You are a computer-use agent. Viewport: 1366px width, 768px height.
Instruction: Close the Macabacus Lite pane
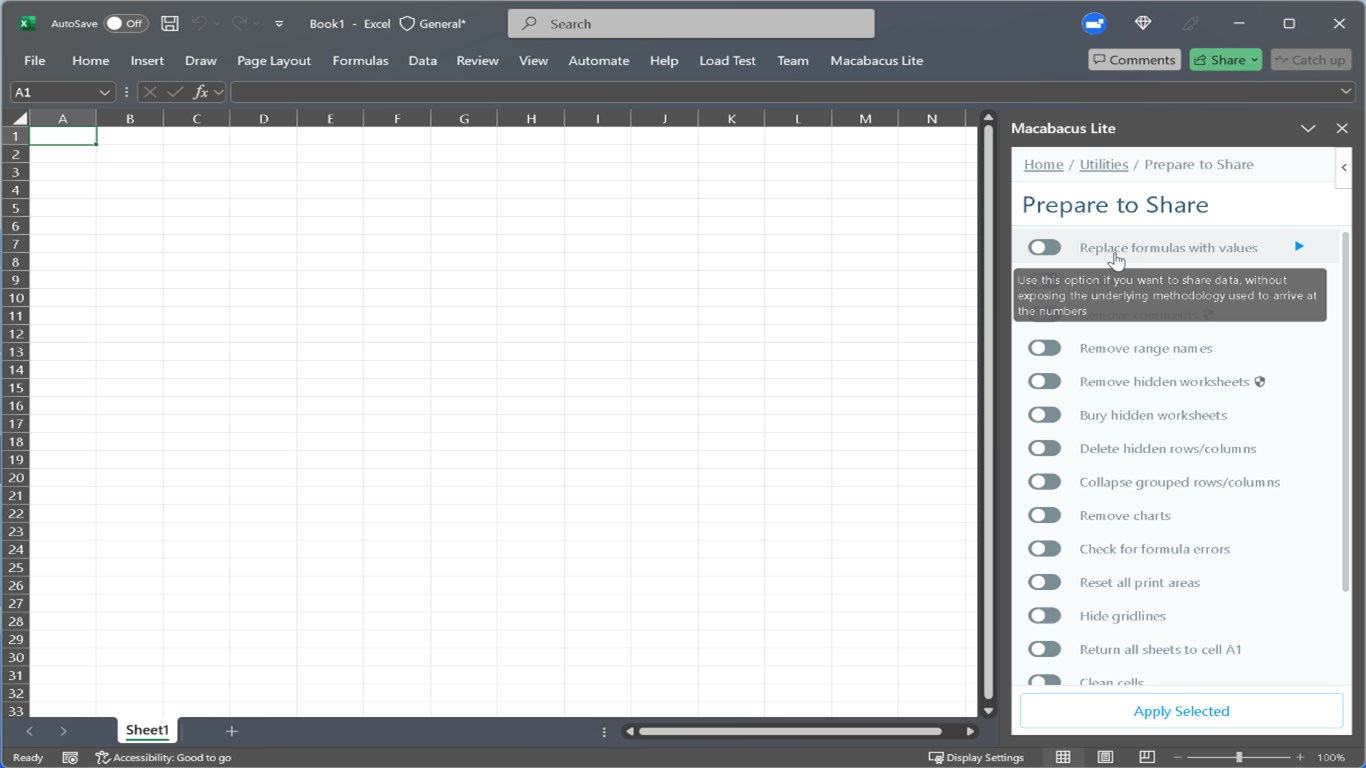[1342, 128]
